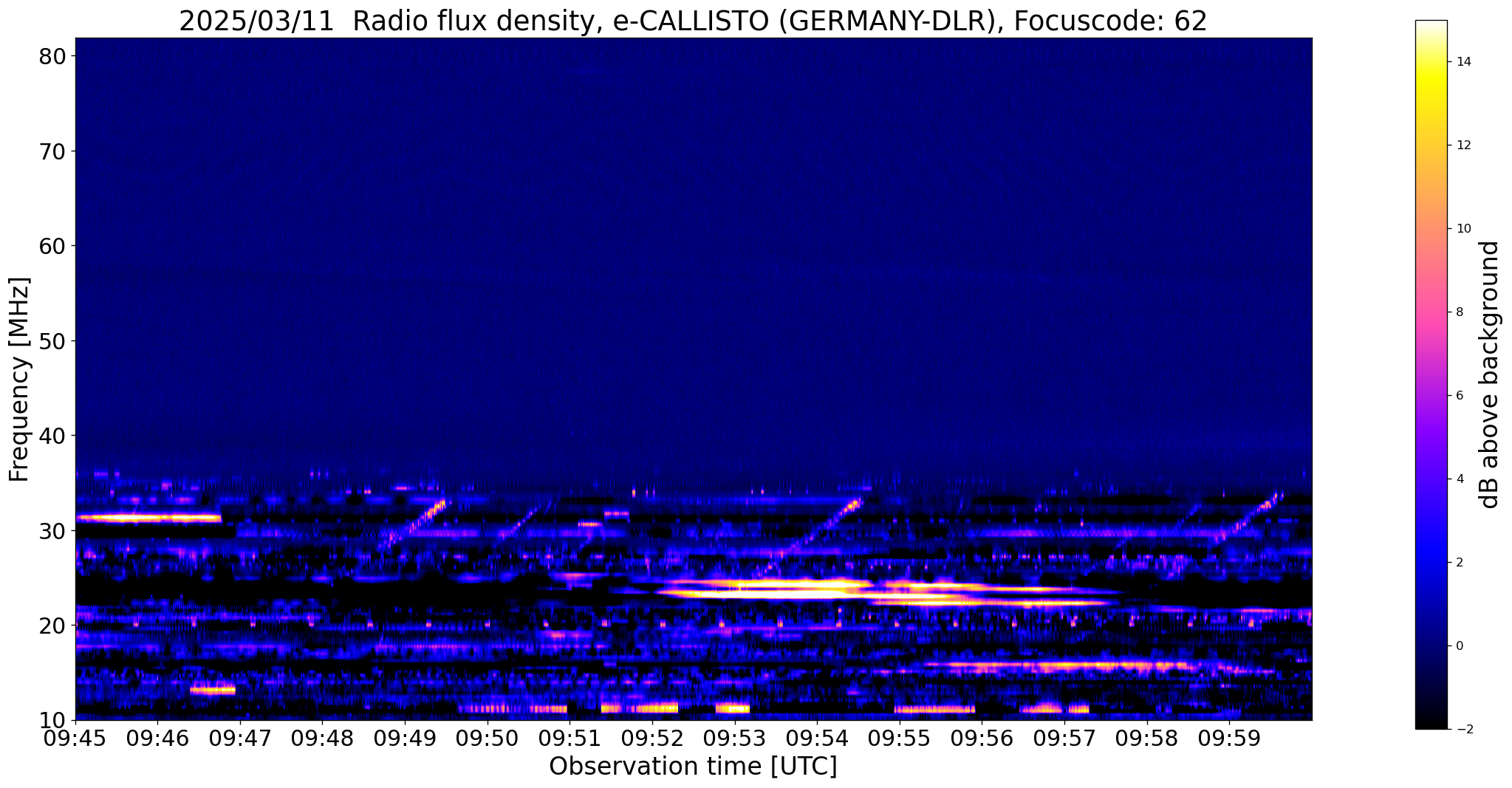
Task: Click the 09:48 time tick label
Action: point(323,738)
